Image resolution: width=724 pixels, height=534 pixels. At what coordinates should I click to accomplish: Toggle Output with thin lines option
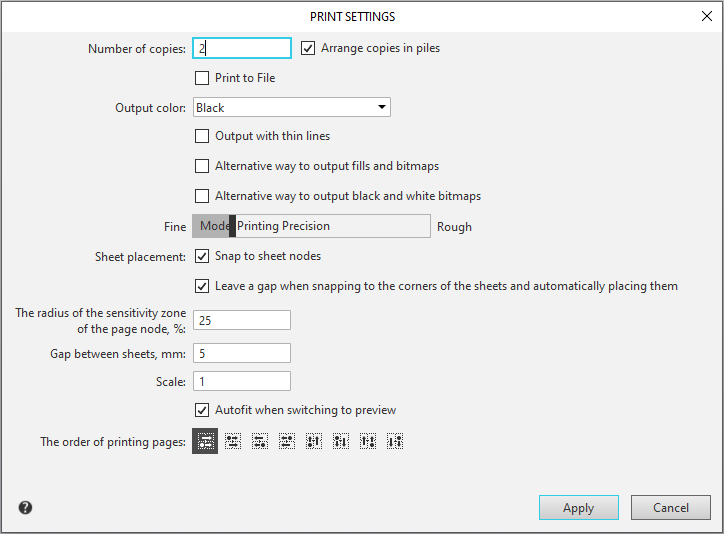point(202,136)
